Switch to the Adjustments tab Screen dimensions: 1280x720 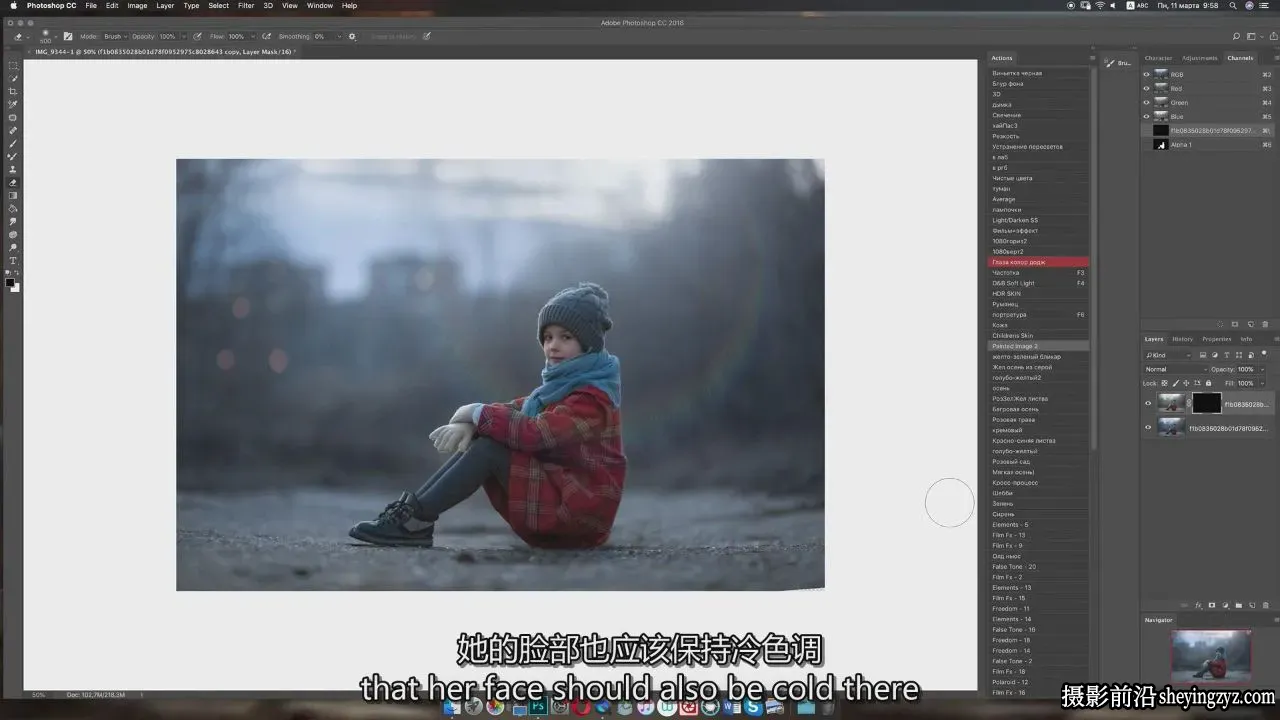pos(1201,58)
